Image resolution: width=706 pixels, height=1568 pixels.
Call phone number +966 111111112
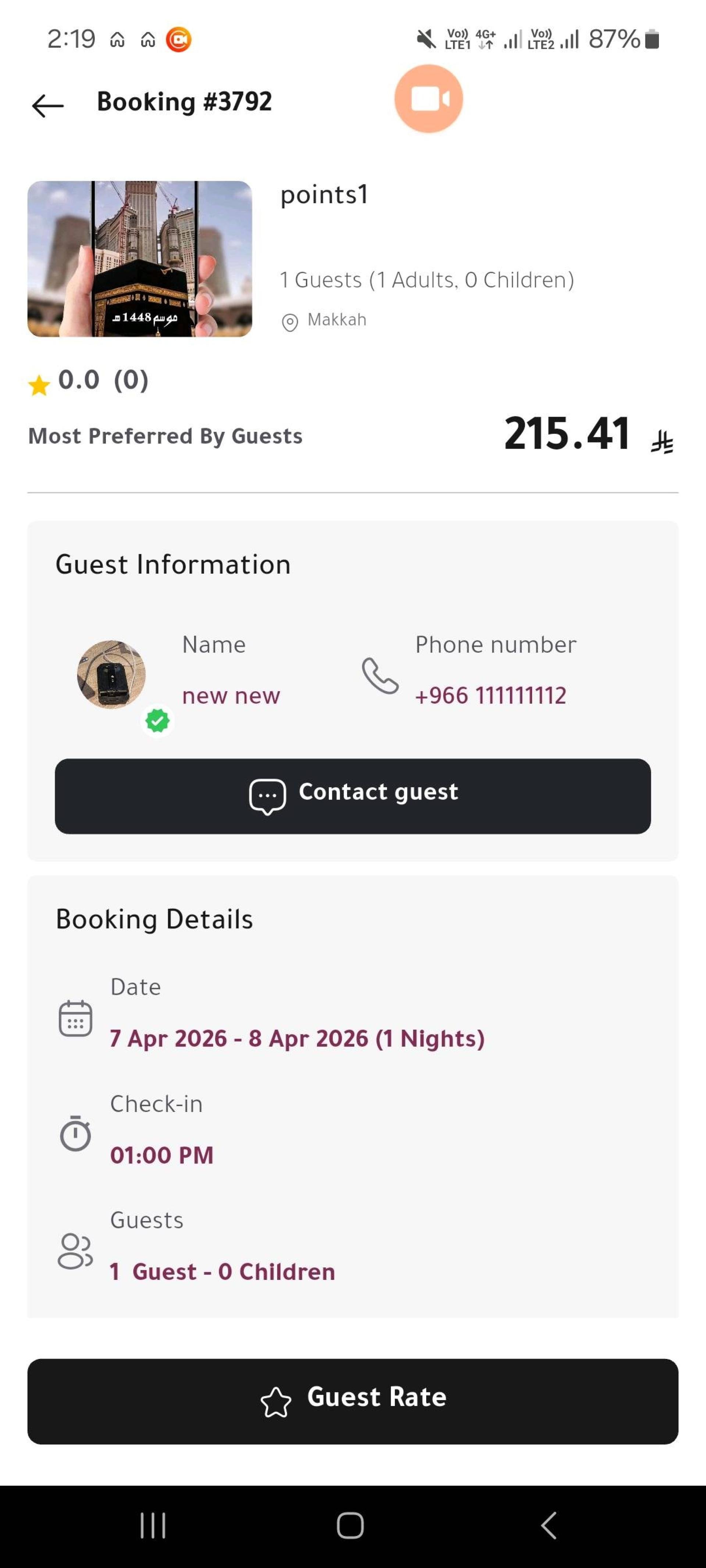tap(491, 695)
